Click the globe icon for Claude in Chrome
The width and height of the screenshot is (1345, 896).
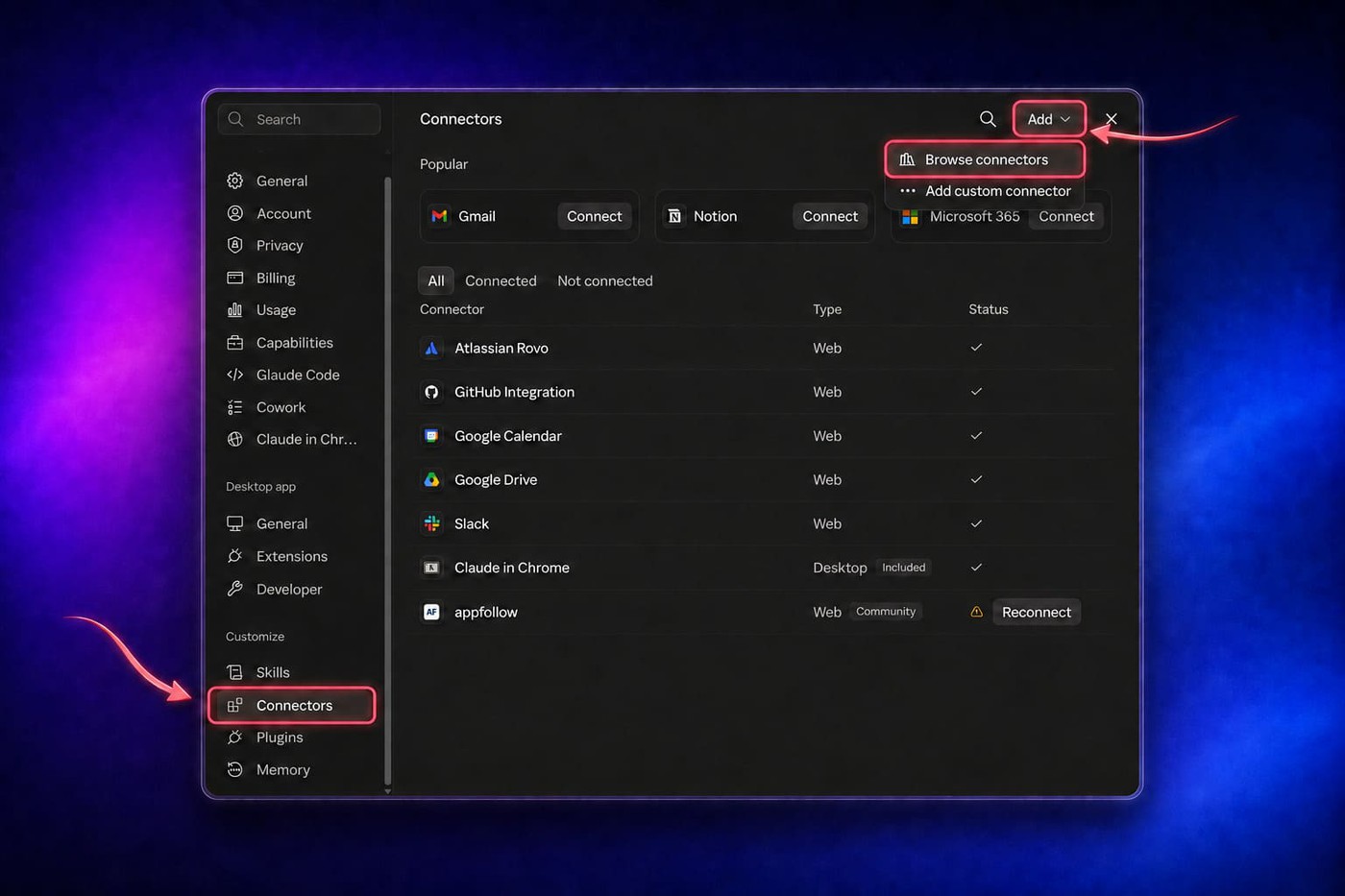[234, 439]
